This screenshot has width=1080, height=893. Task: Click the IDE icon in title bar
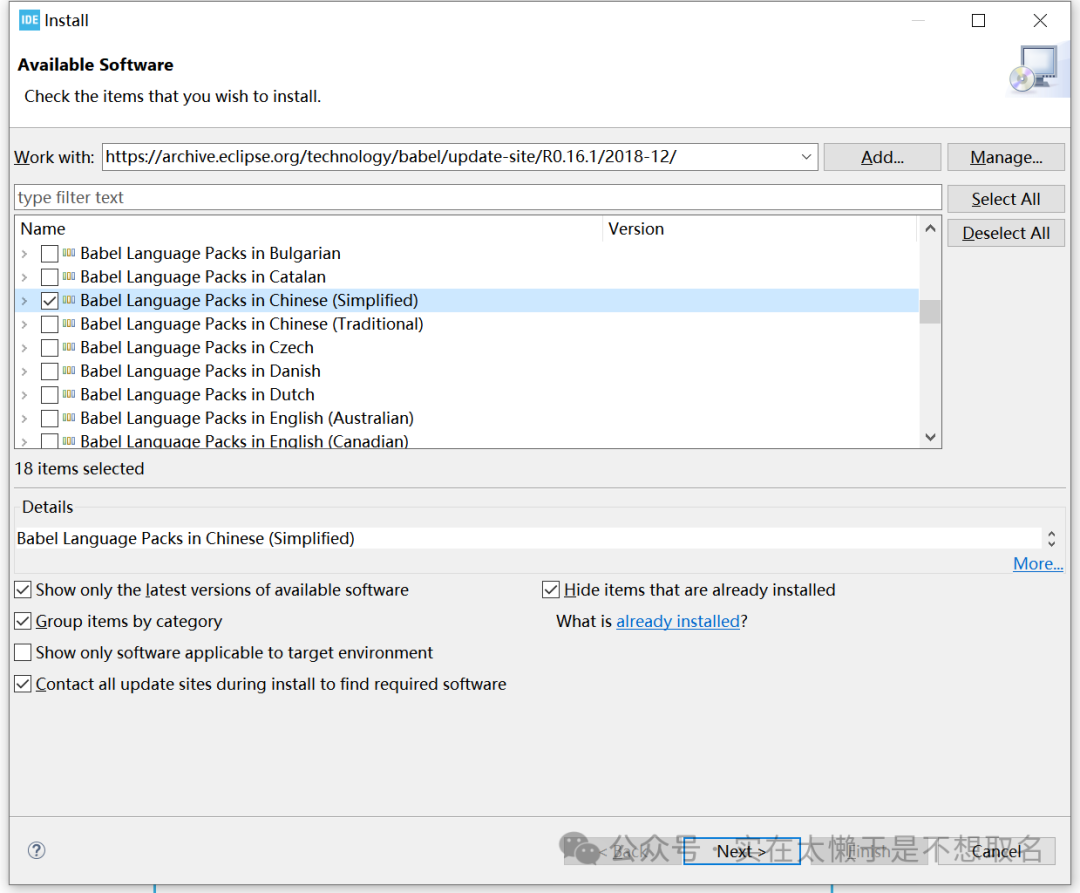coord(29,20)
